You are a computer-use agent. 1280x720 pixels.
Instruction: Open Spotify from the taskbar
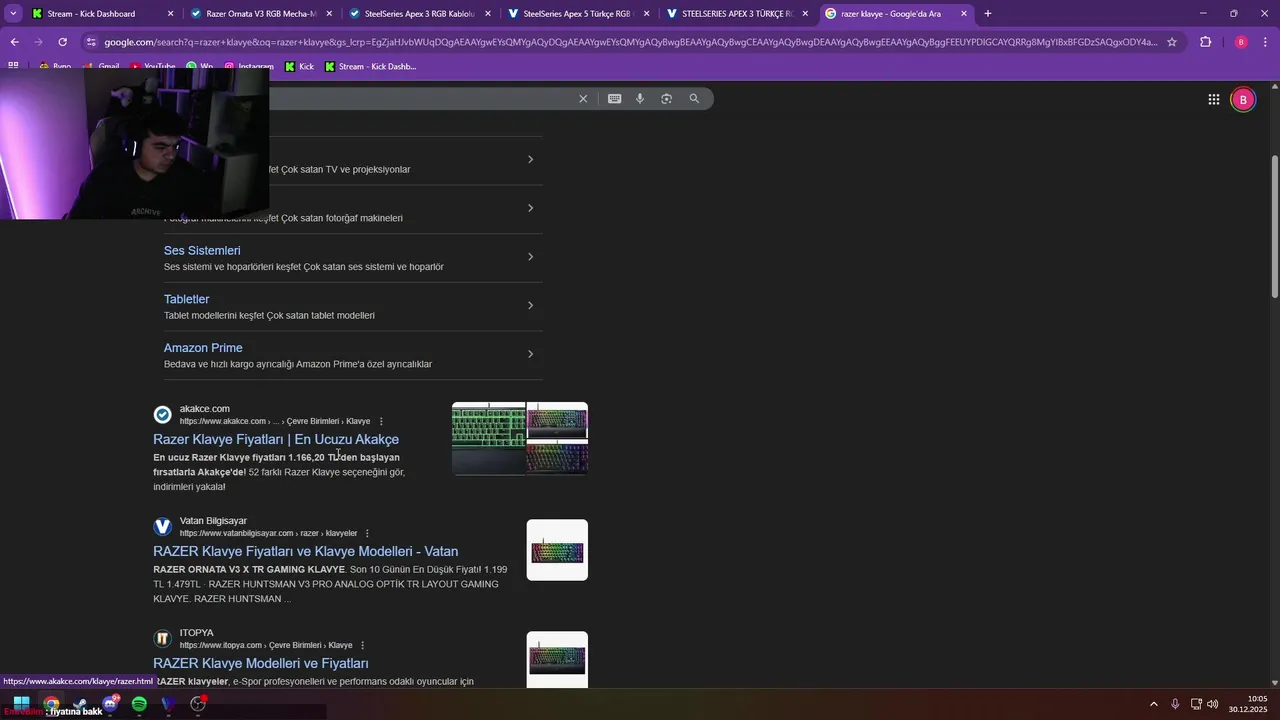[x=139, y=704]
